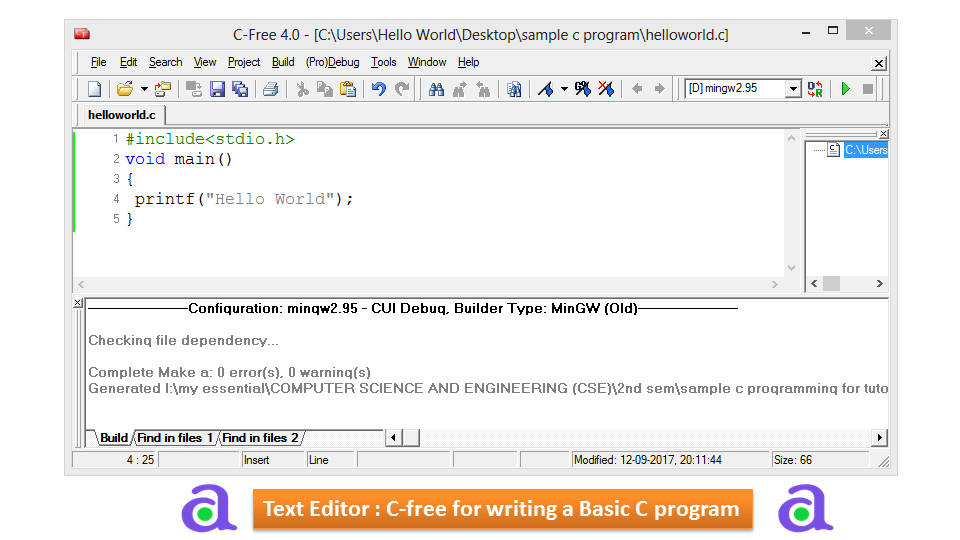The width and height of the screenshot is (960, 540).
Task: Redo the last undone edit
Action: [x=402, y=89]
